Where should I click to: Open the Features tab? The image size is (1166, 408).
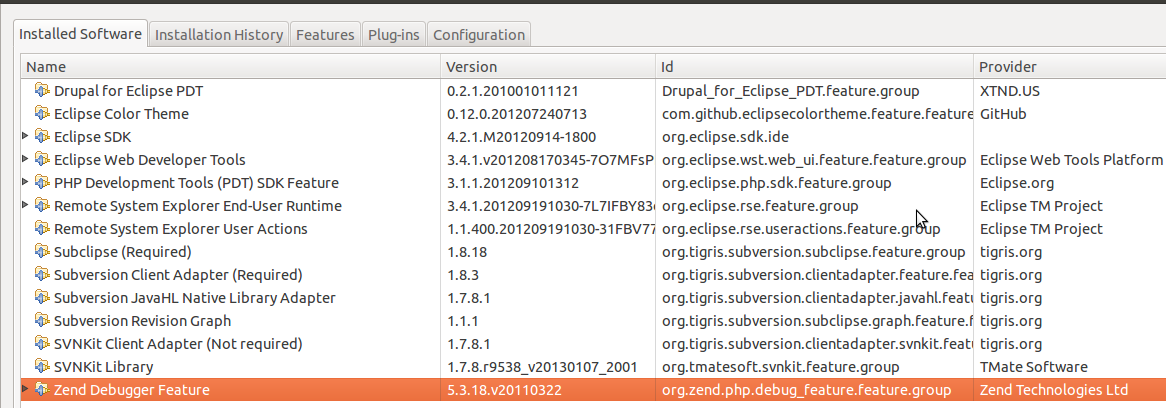(x=325, y=35)
